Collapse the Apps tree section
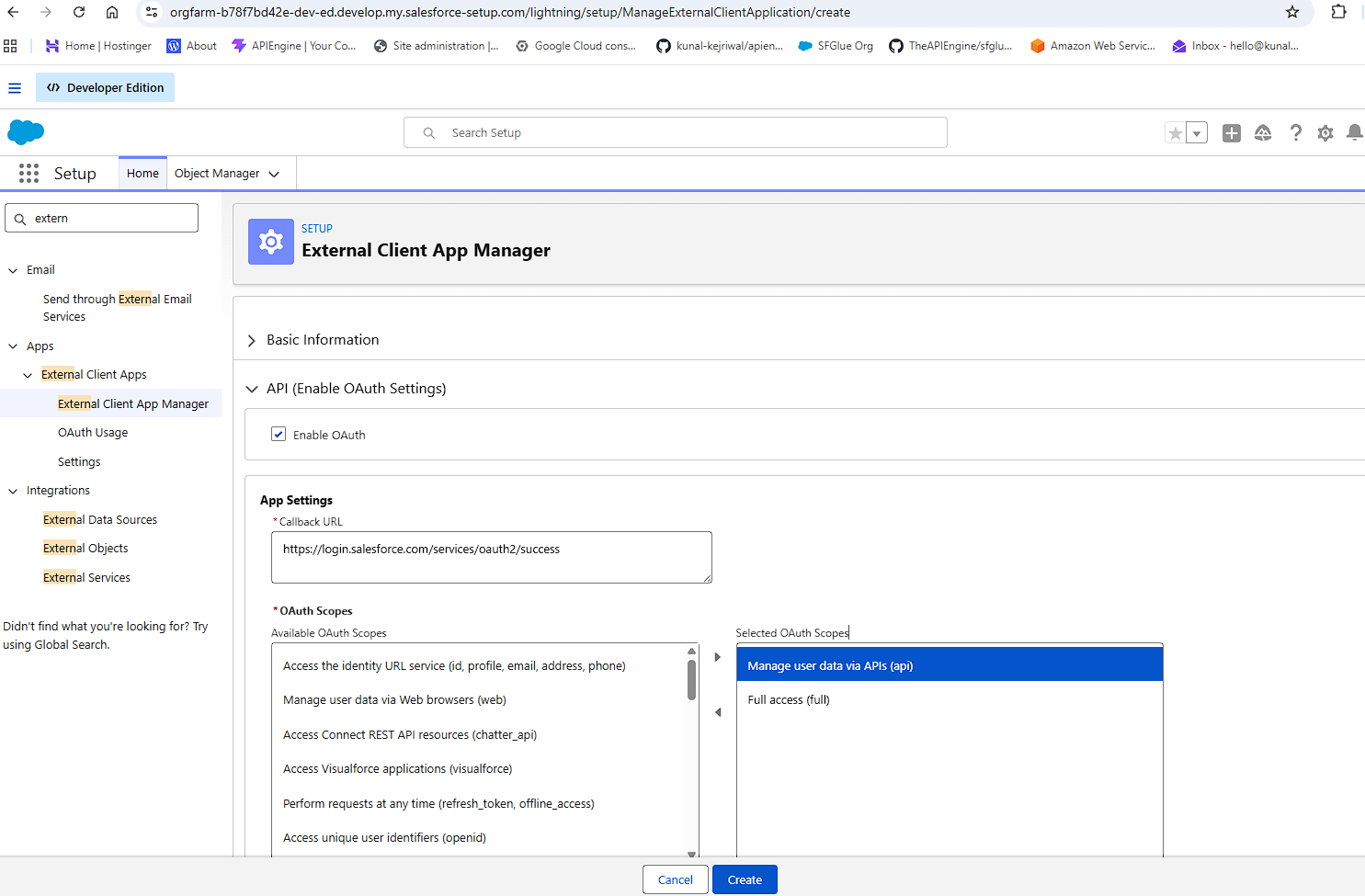 tap(13, 346)
